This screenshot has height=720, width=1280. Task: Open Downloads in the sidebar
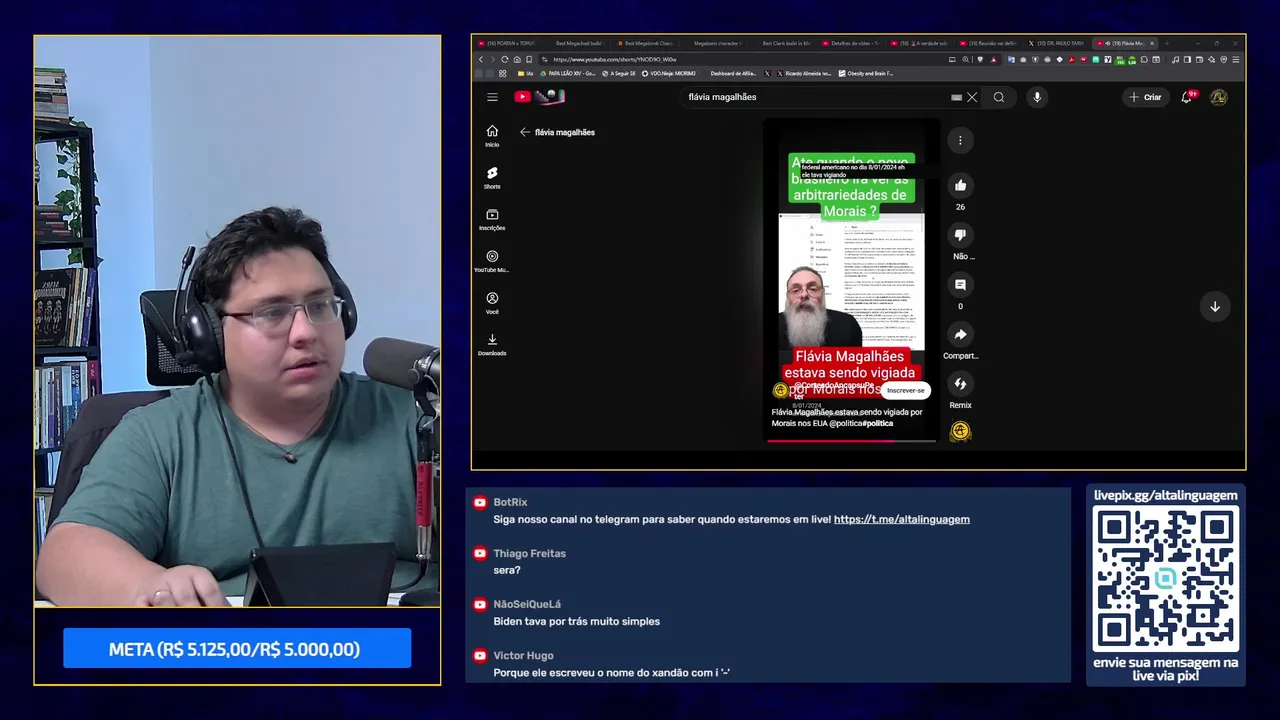tap(492, 345)
